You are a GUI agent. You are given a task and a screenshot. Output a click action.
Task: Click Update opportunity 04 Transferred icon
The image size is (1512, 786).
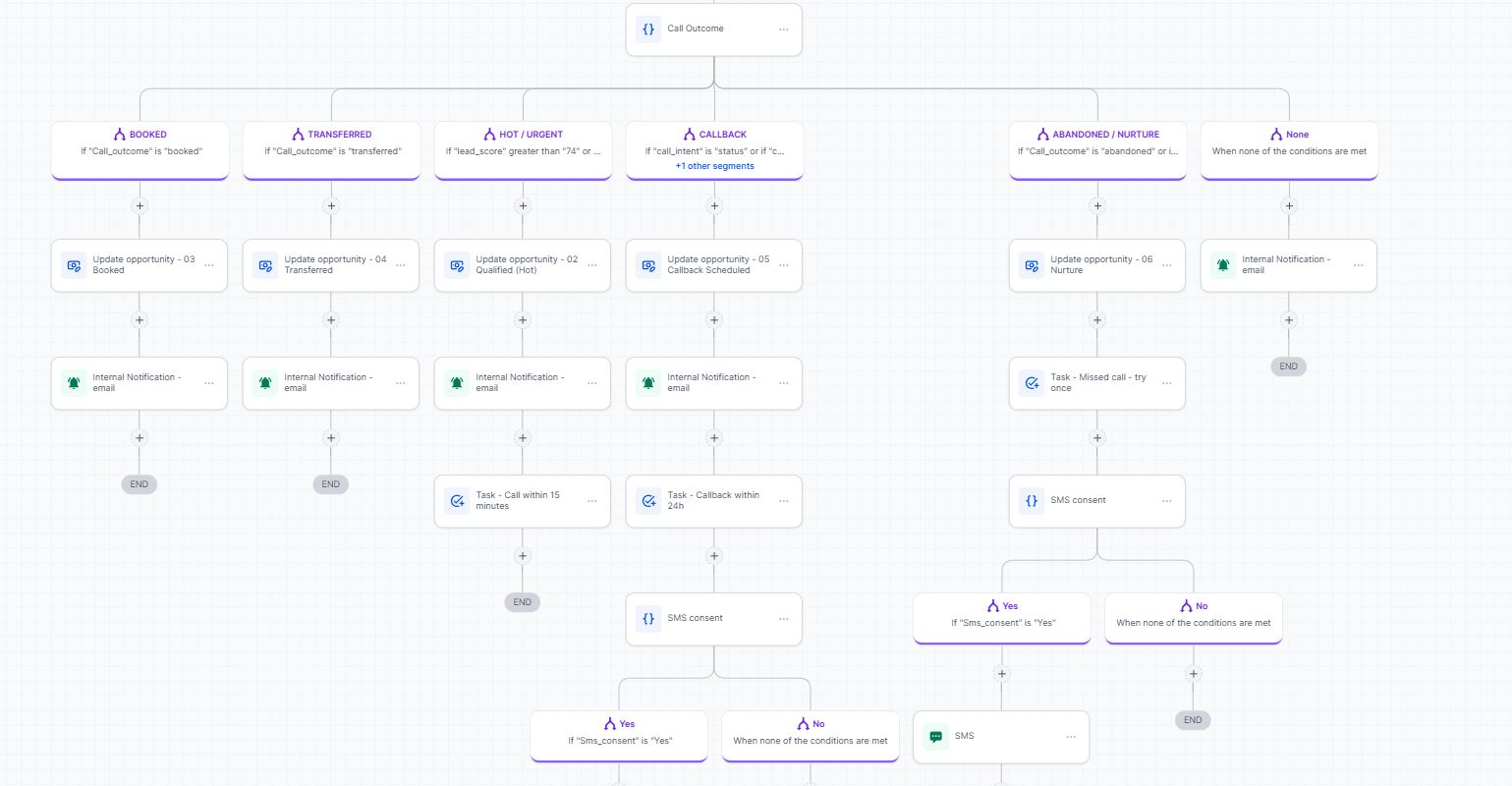point(265,265)
